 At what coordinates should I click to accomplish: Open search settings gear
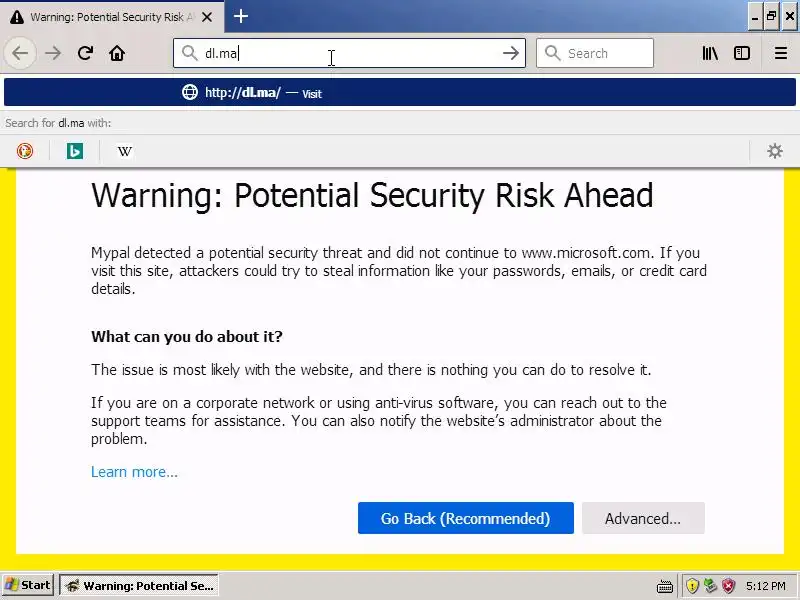(x=774, y=151)
